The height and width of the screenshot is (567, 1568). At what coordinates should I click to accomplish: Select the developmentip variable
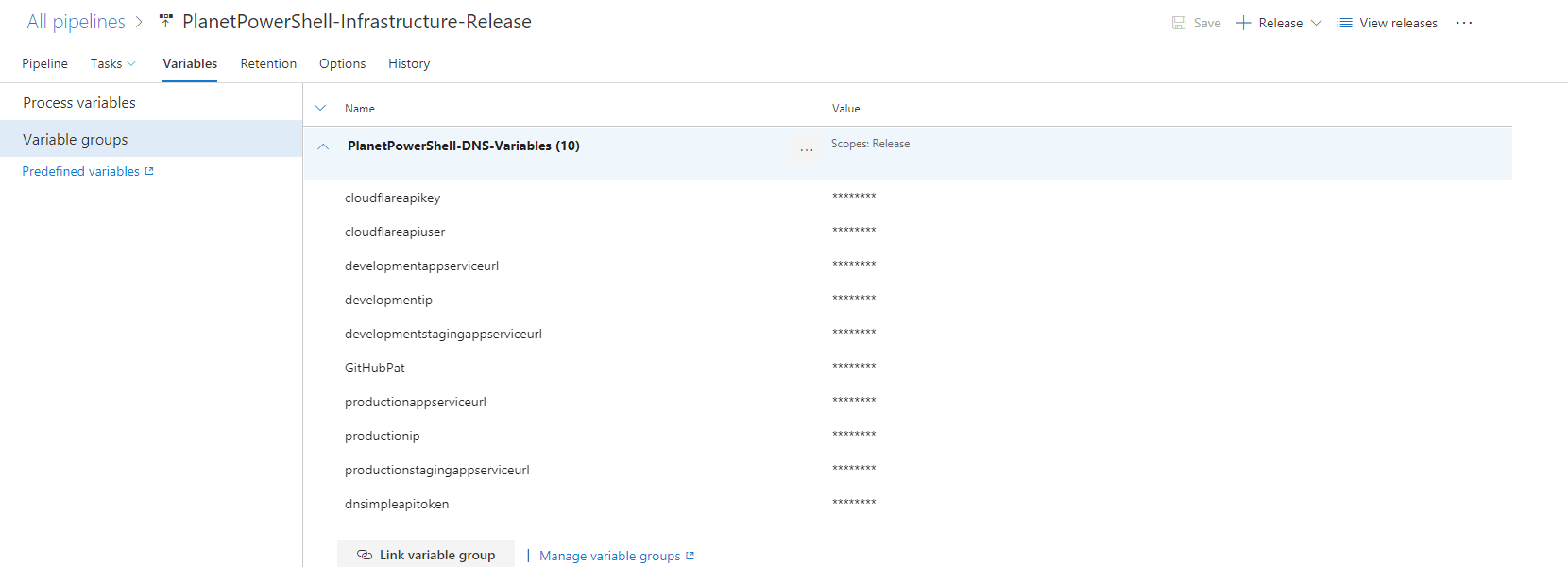pos(388,300)
